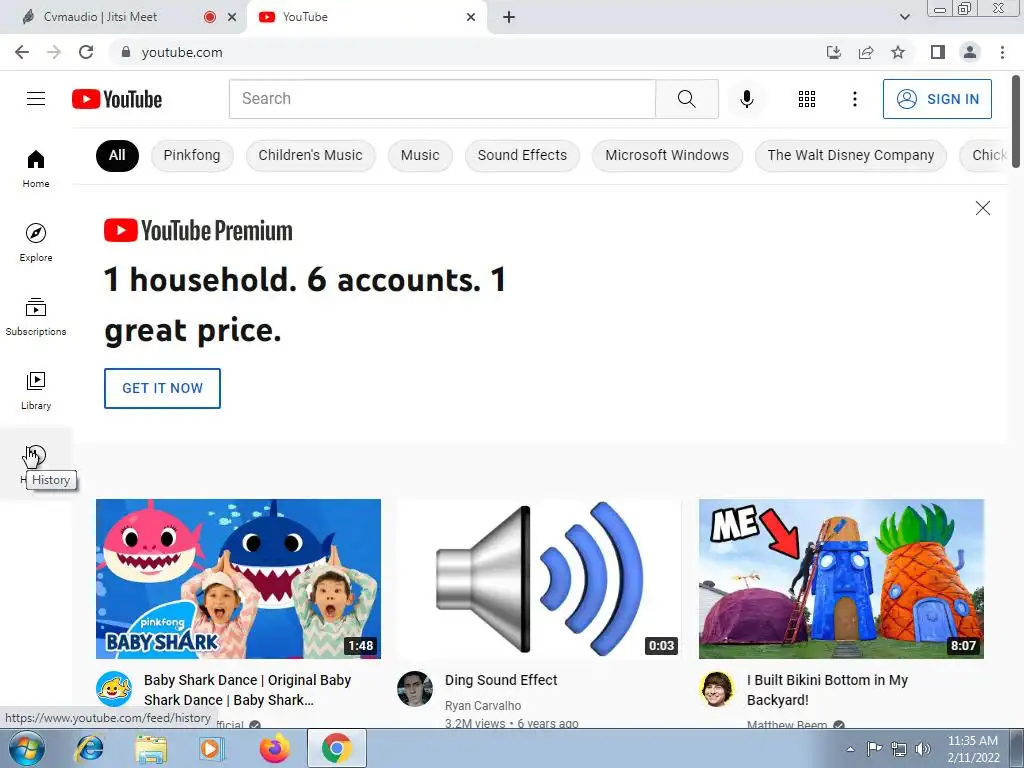1024x768 pixels.
Task: Open Explore in the sidebar
Action: coord(36,242)
